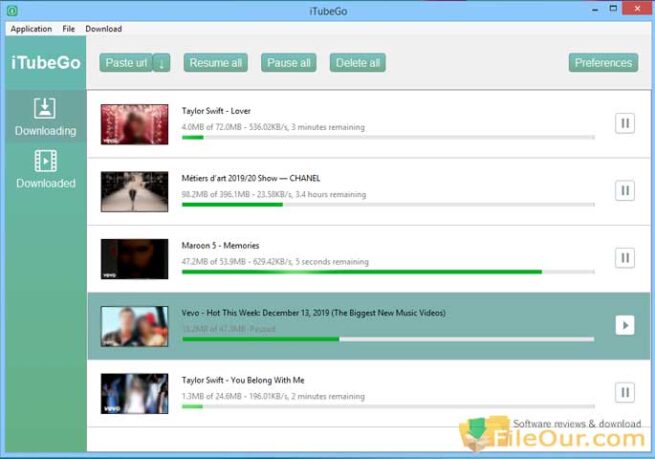
Task: Click the You Belong With Me progress bar
Action: [x=388, y=406]
